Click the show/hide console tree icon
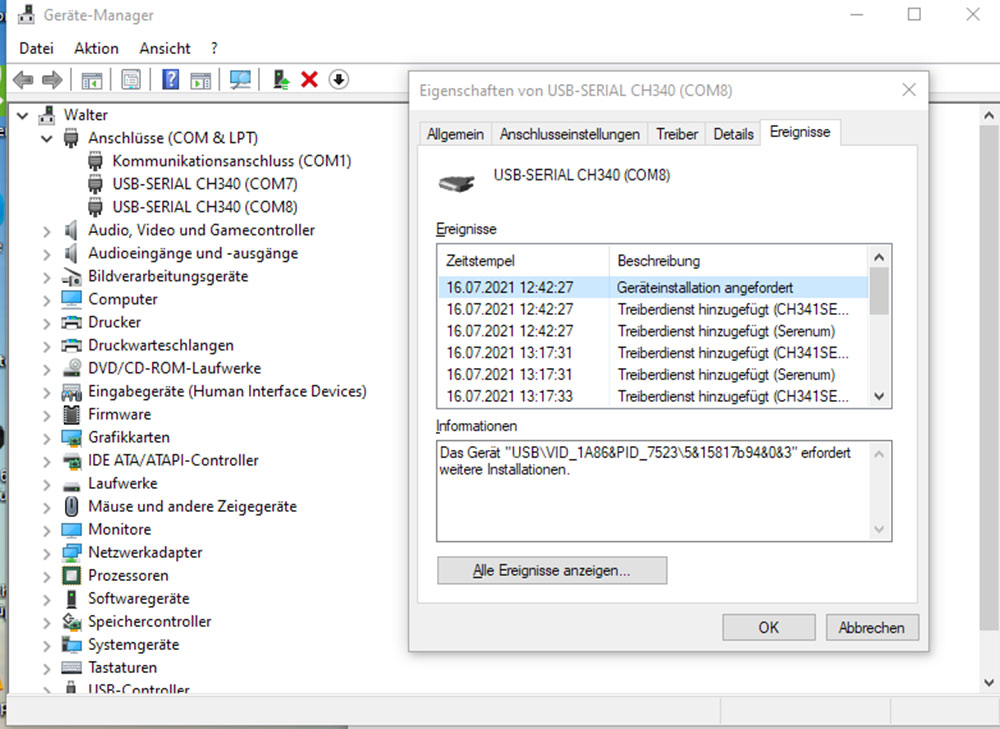The height and width of the screenshot is (729, 1000). coord(92,80)
